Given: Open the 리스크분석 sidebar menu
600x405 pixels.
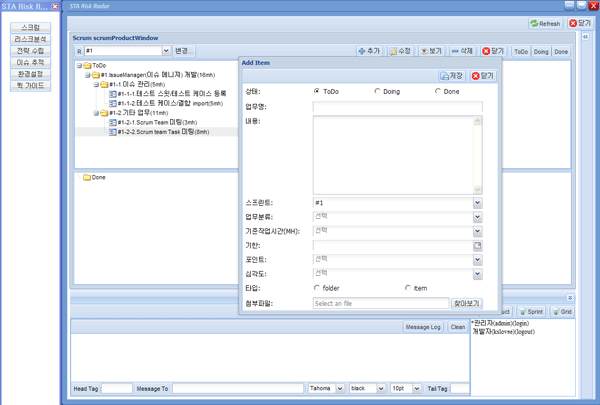Looking at the screenshot, I should [31, 39].
